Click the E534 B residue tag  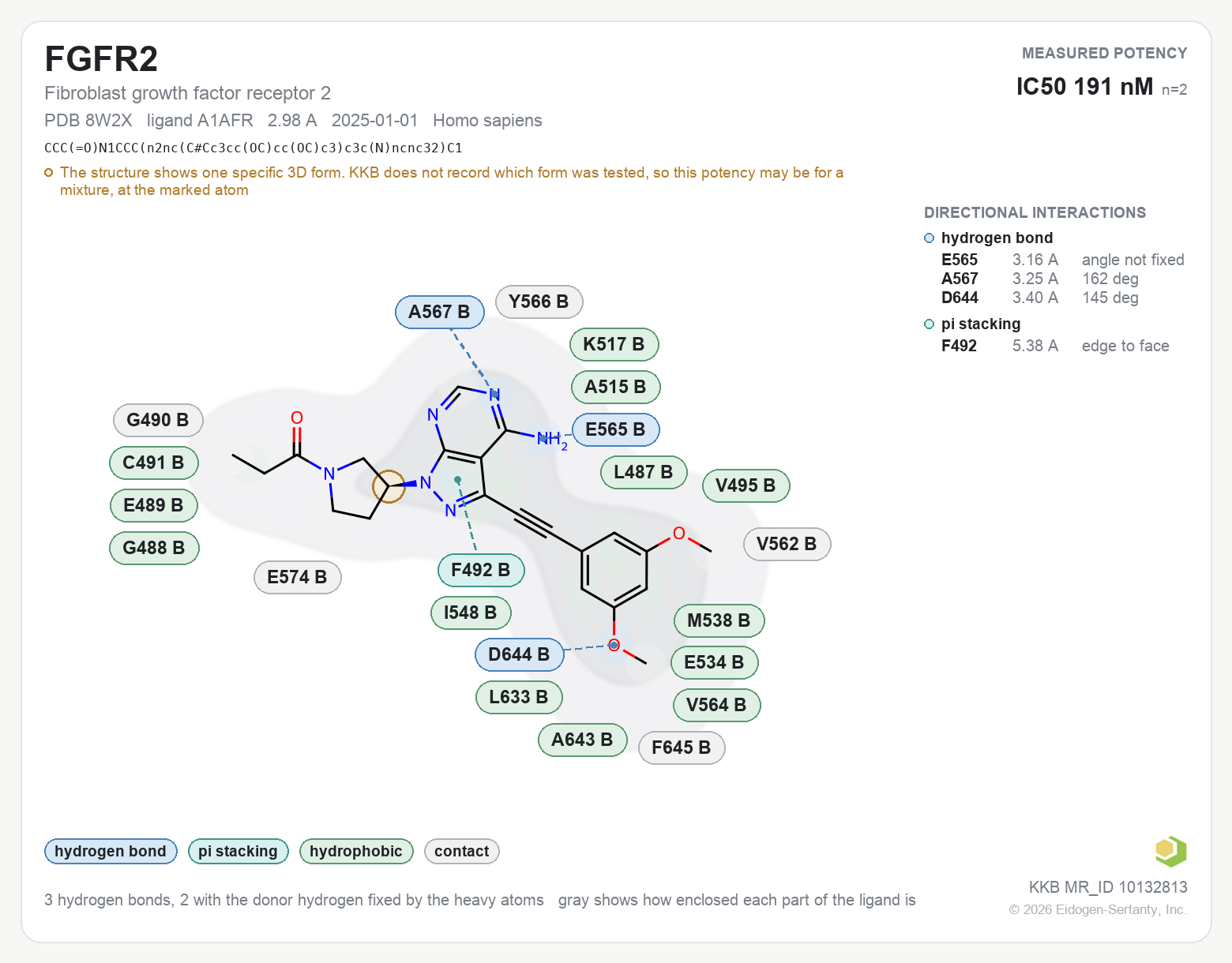(714, 662)
